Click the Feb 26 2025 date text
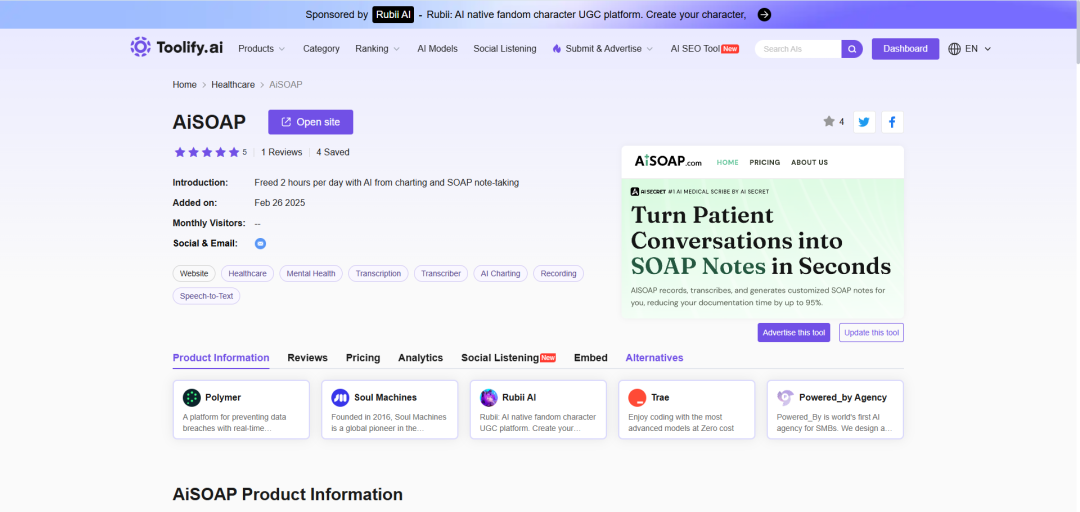This screenshot has width=1080, height=512. (280, 203)
